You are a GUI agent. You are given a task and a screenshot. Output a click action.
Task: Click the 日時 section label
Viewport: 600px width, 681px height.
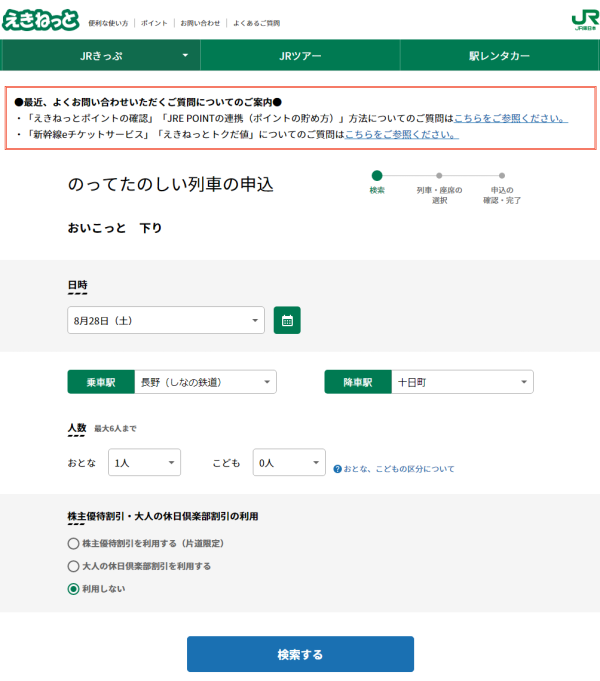click(77, 285)
